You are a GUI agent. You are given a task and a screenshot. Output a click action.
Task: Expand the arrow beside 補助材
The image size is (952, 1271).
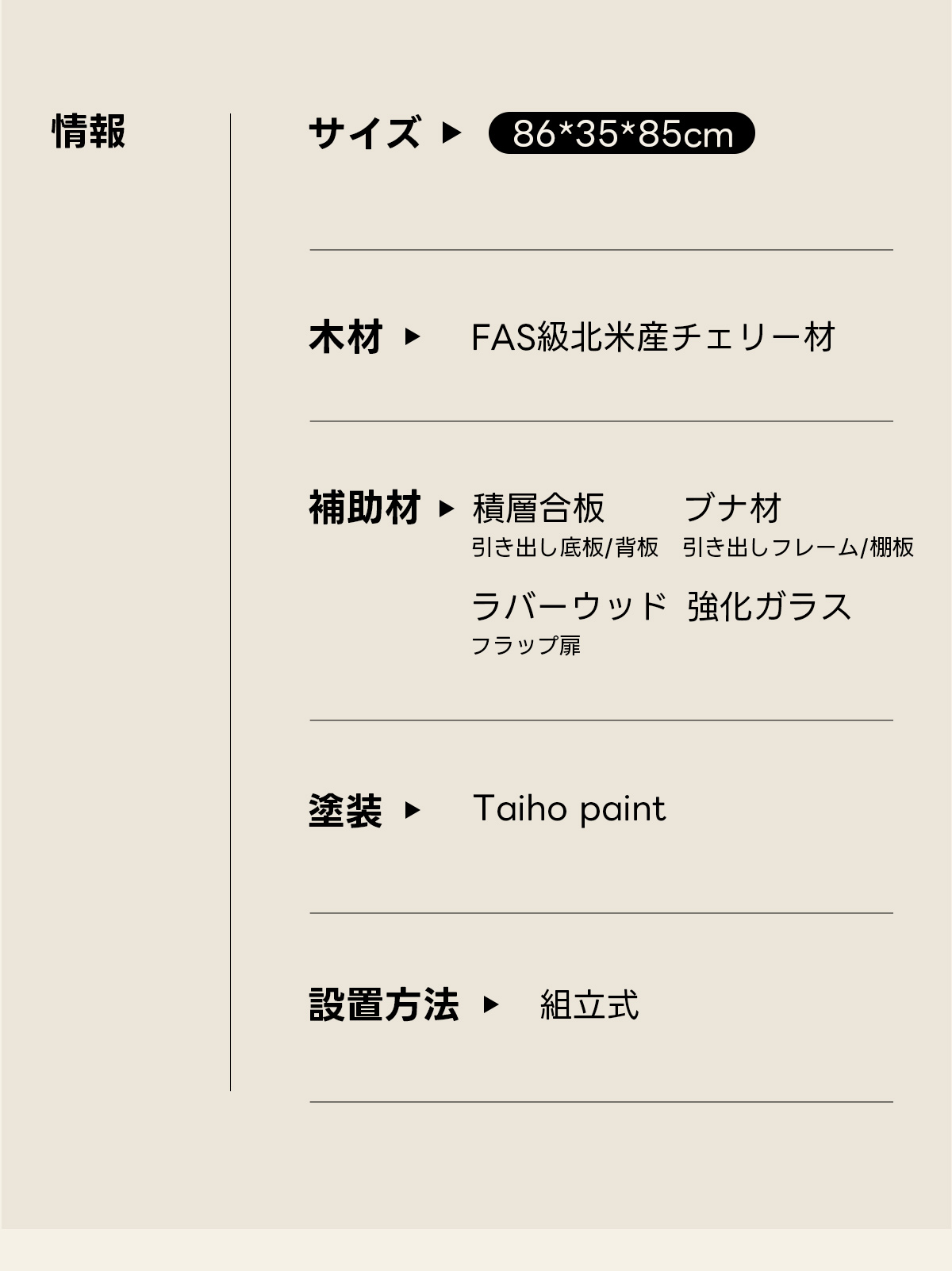pyautogui.click(x=447, y=508)
